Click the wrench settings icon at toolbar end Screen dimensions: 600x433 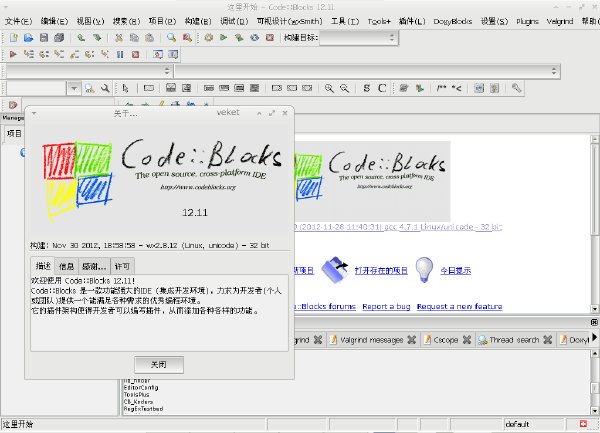point(516,88)
